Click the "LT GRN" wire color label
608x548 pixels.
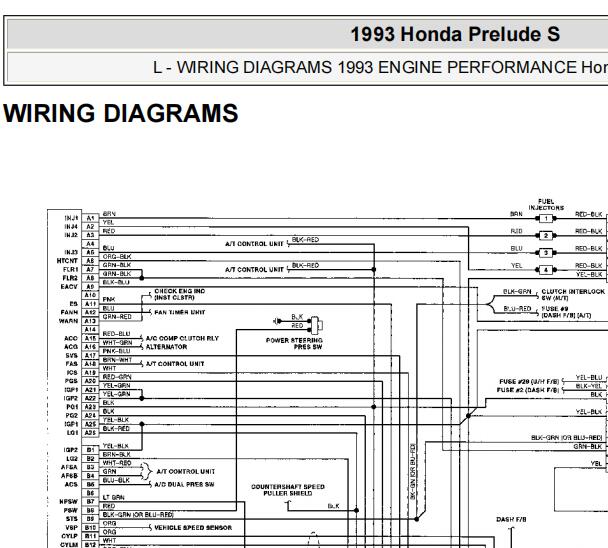(114, 497)
